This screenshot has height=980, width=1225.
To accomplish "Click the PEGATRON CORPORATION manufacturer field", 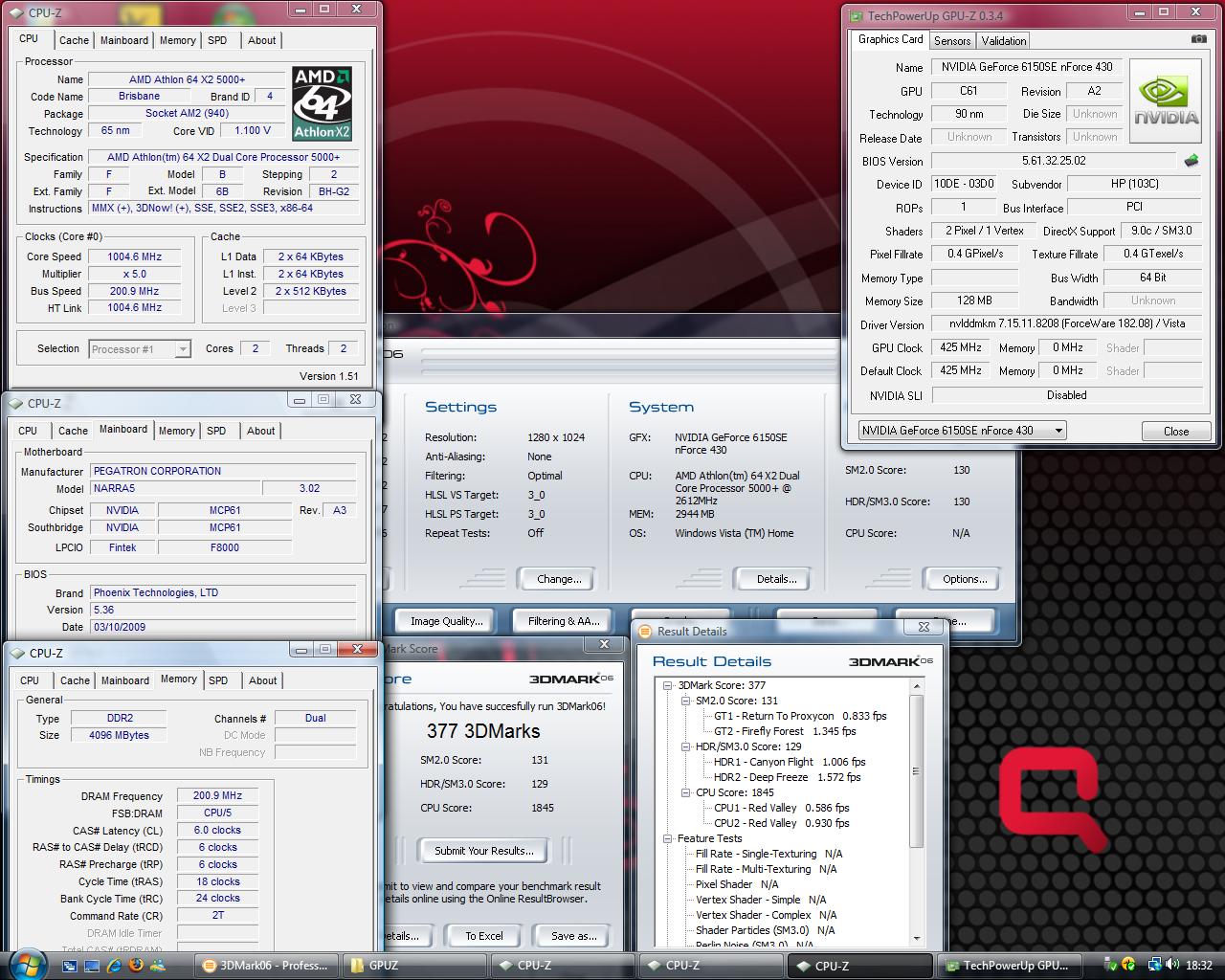I will [x=223, y=471].
